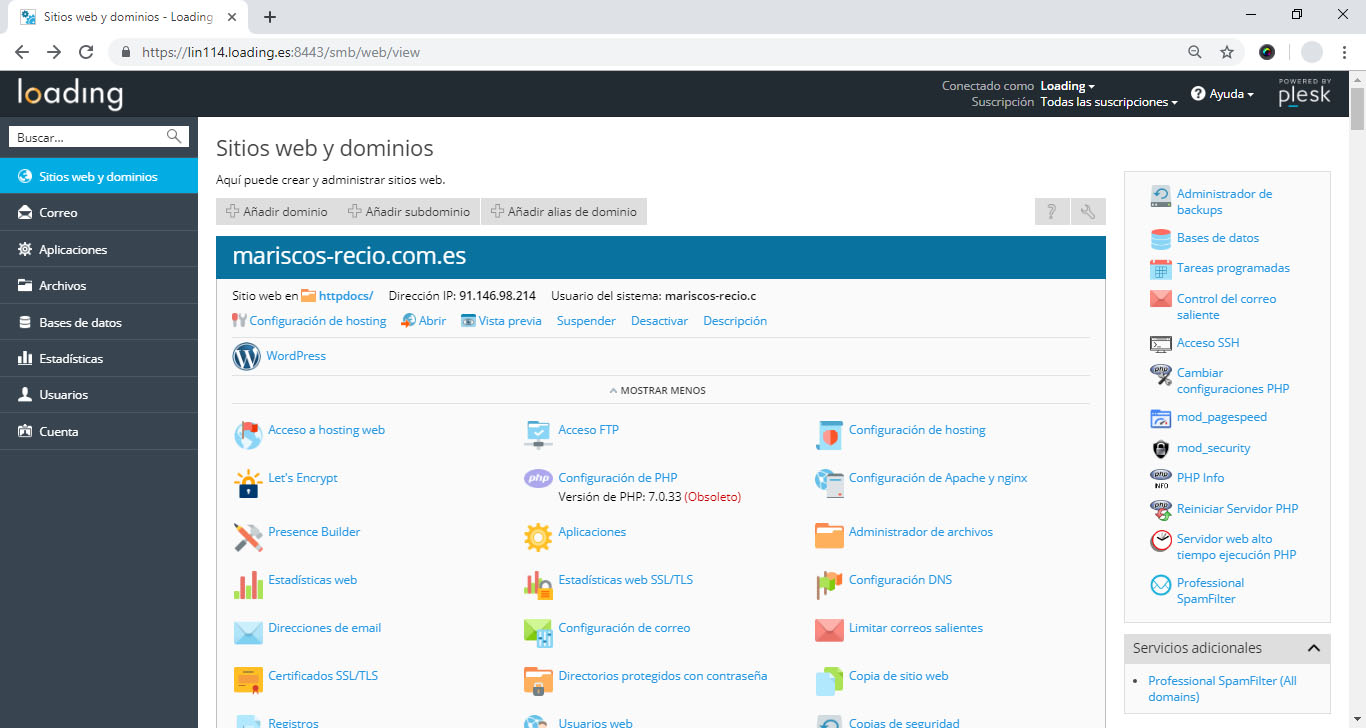Click the Configuración de PHP icon
Image resolution: width=1366 pixels, height=728 pixels.
(538, 479)
